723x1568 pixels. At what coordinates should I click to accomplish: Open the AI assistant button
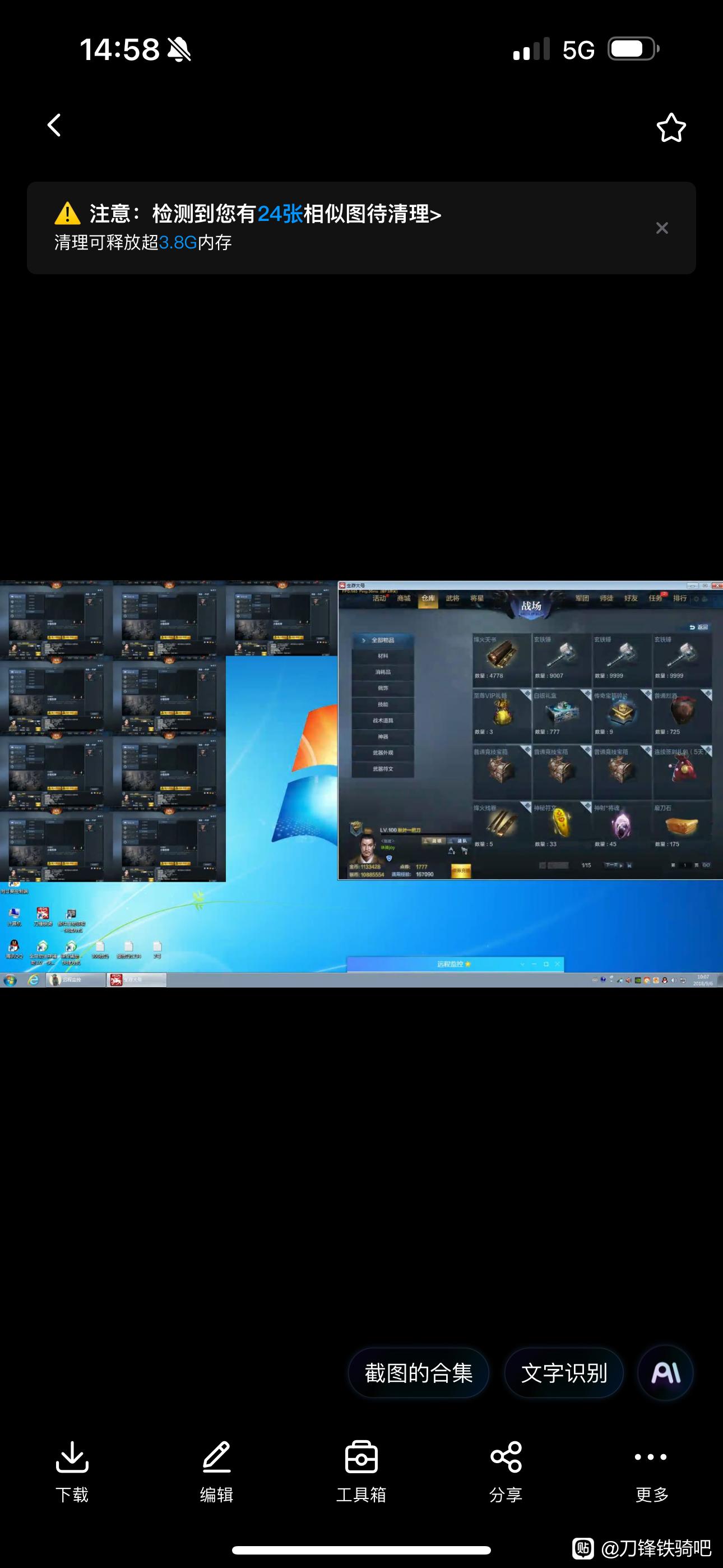coord(665,1373)
